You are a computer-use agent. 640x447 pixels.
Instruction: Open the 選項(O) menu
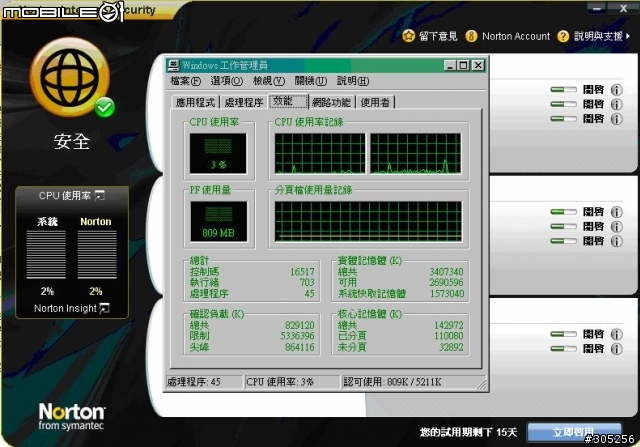coord(227,81)
